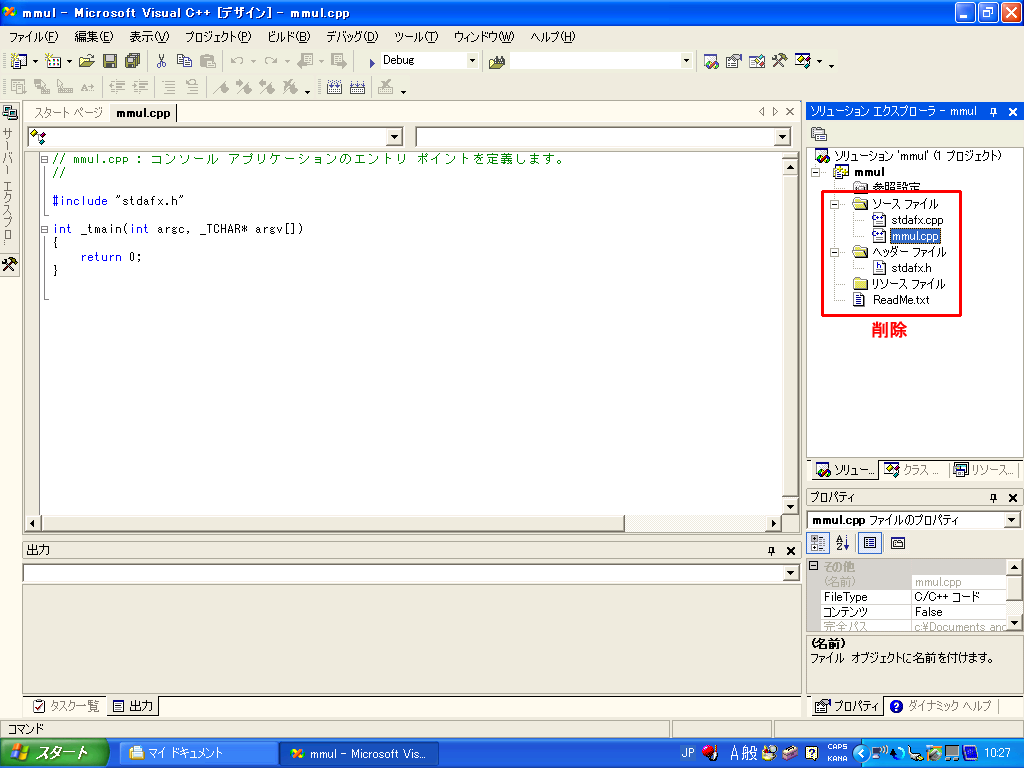Viewport: 1024px width, 768px height.
Task: Open the ファイル(F) menu
Action: [x=34, y=37]
